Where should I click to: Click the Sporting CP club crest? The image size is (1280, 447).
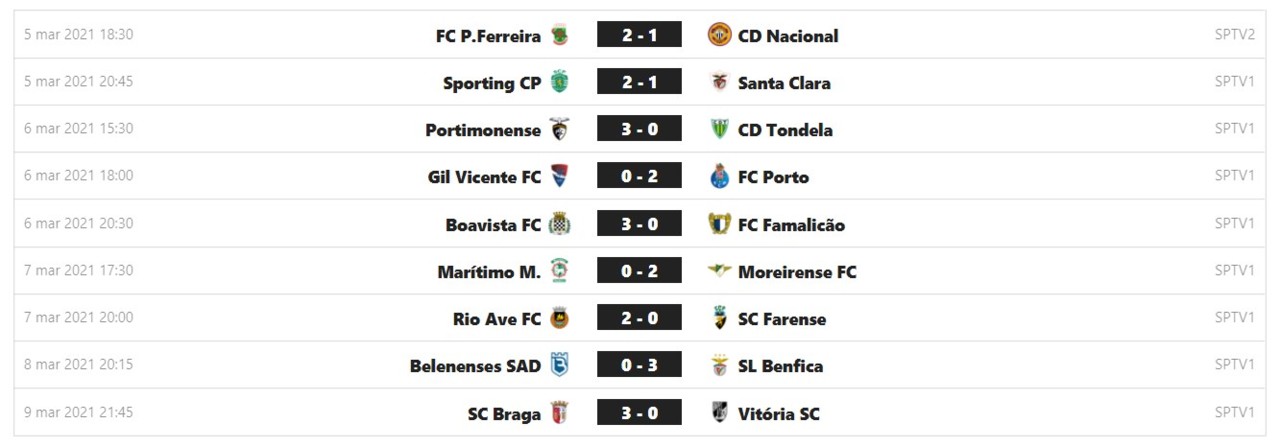[x=560, y=83]
